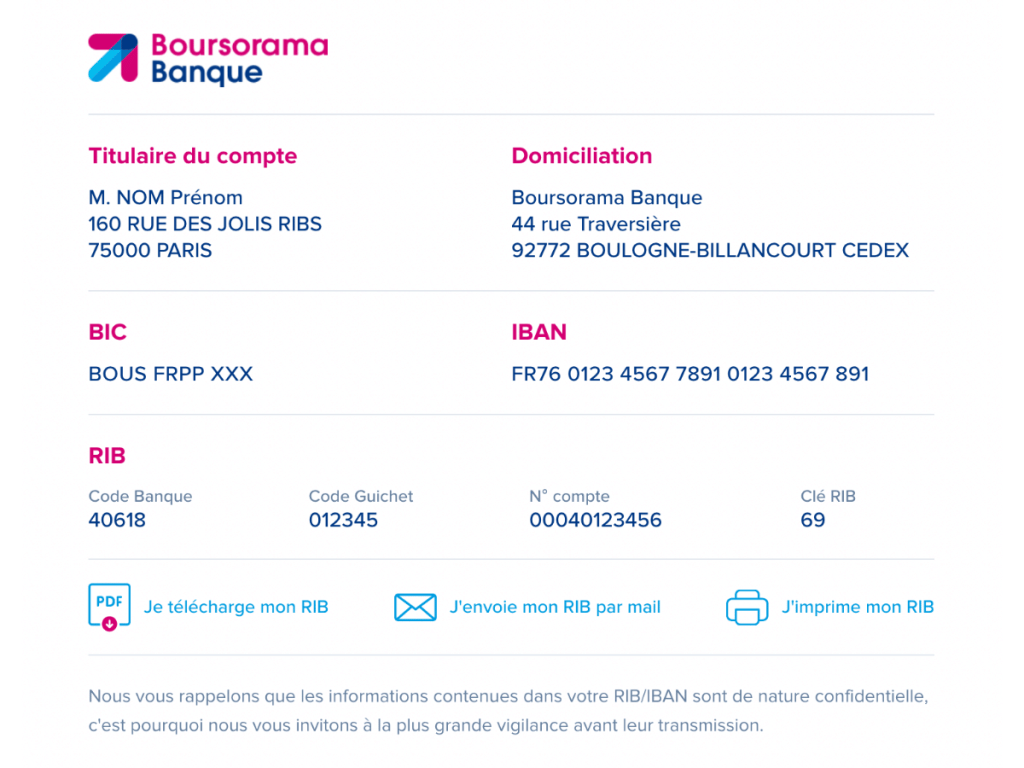This screenshot has height=768, width=1024.
Task: Click the PDF download icon
Action: click(x=109, y=606)
